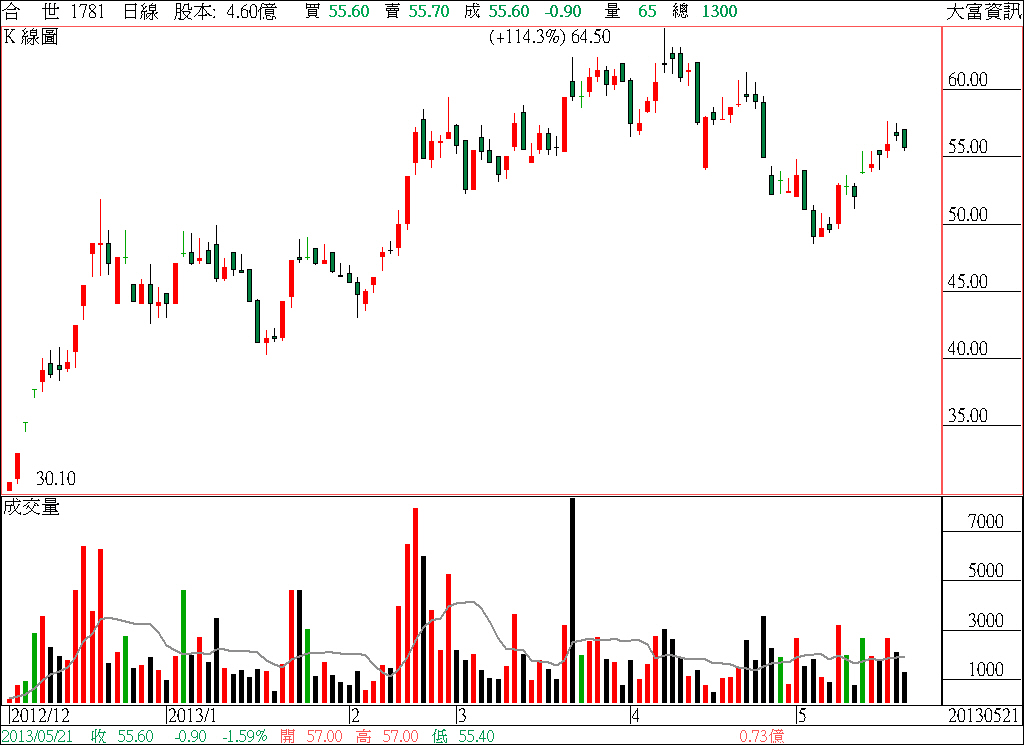The height and width of the screenshot is (745, 1024).
Task: Click the month 5 timeline marker
Action: [802, 714]
